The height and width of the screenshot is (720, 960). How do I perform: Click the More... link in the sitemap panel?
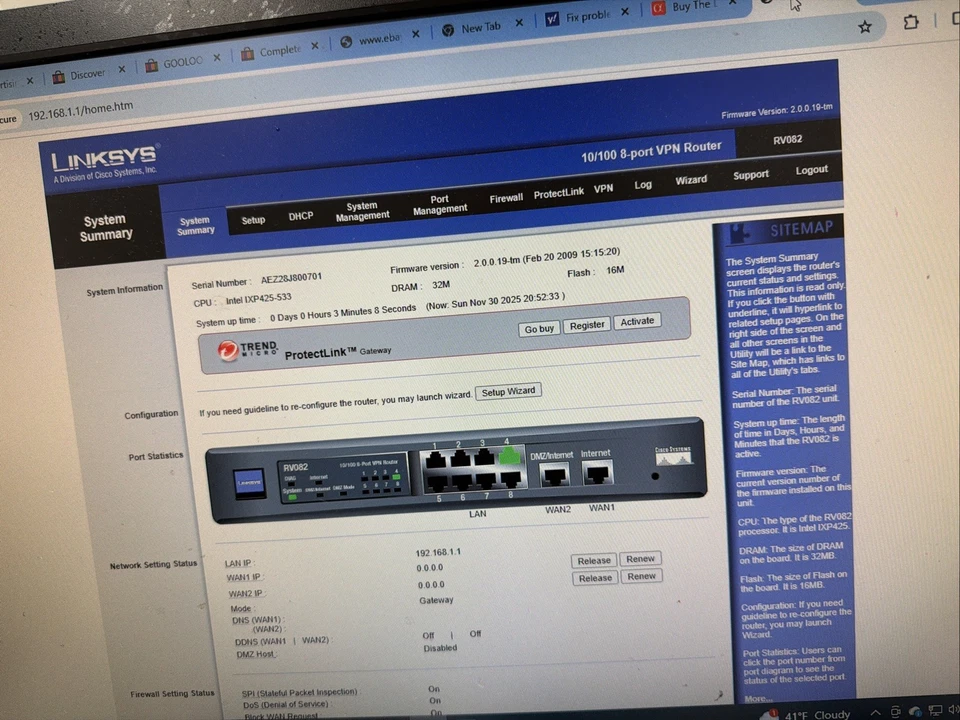coord(758,697)
